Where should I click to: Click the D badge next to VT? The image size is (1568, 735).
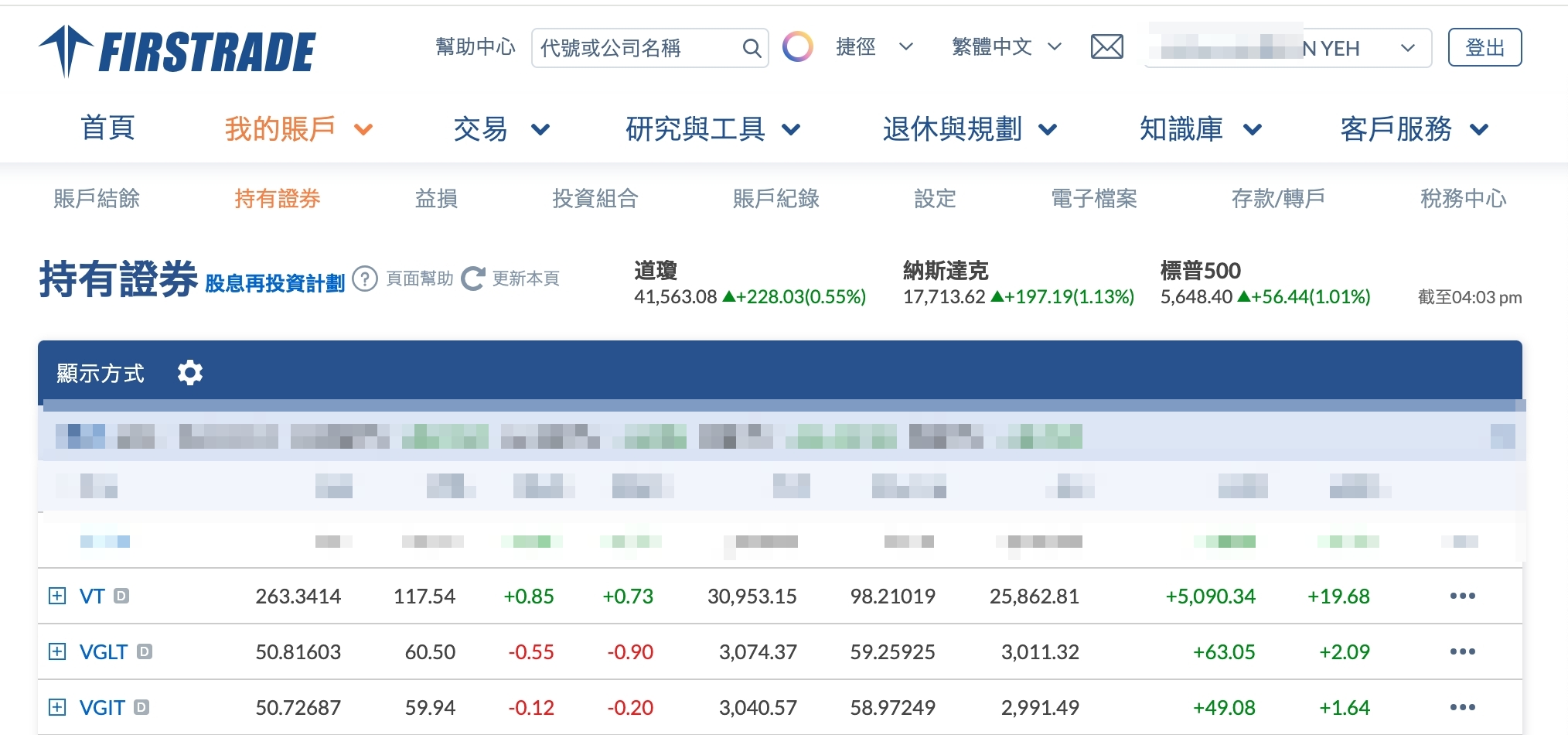coord(121,596)
